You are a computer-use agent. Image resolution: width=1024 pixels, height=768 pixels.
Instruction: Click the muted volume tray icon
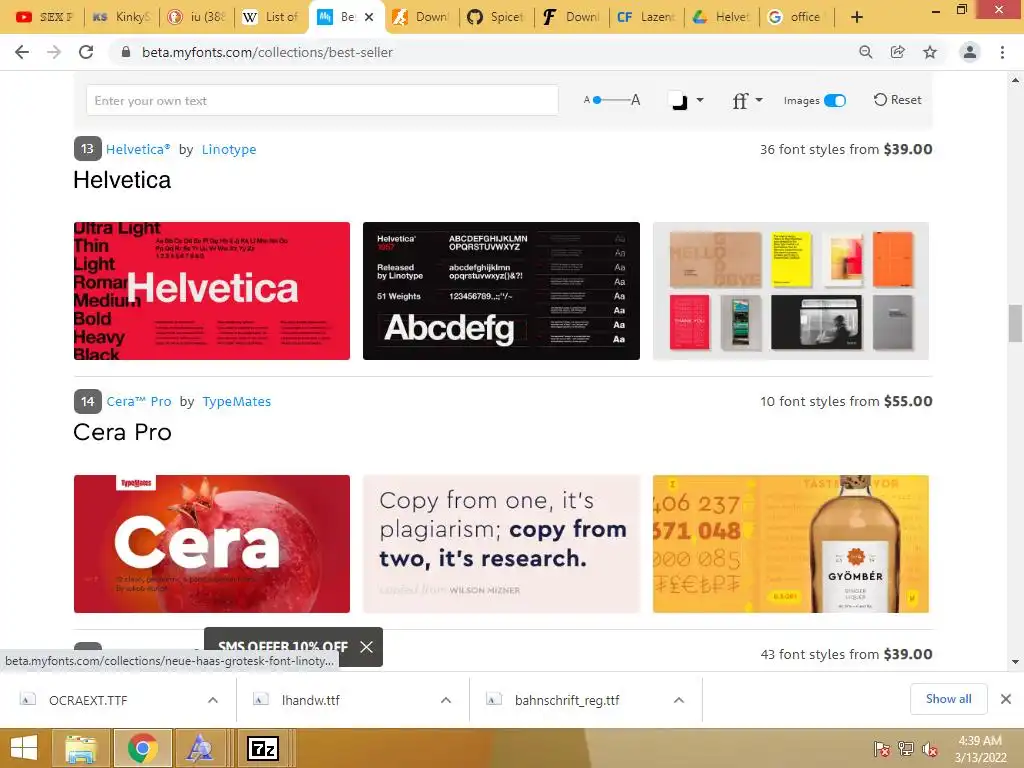(x=930, y=749)
